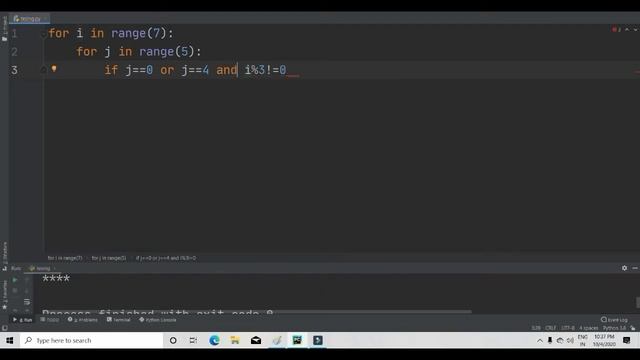Click the volume speaker tray icon
Viewport: 640px width, 360px height.
click(570, 340)
